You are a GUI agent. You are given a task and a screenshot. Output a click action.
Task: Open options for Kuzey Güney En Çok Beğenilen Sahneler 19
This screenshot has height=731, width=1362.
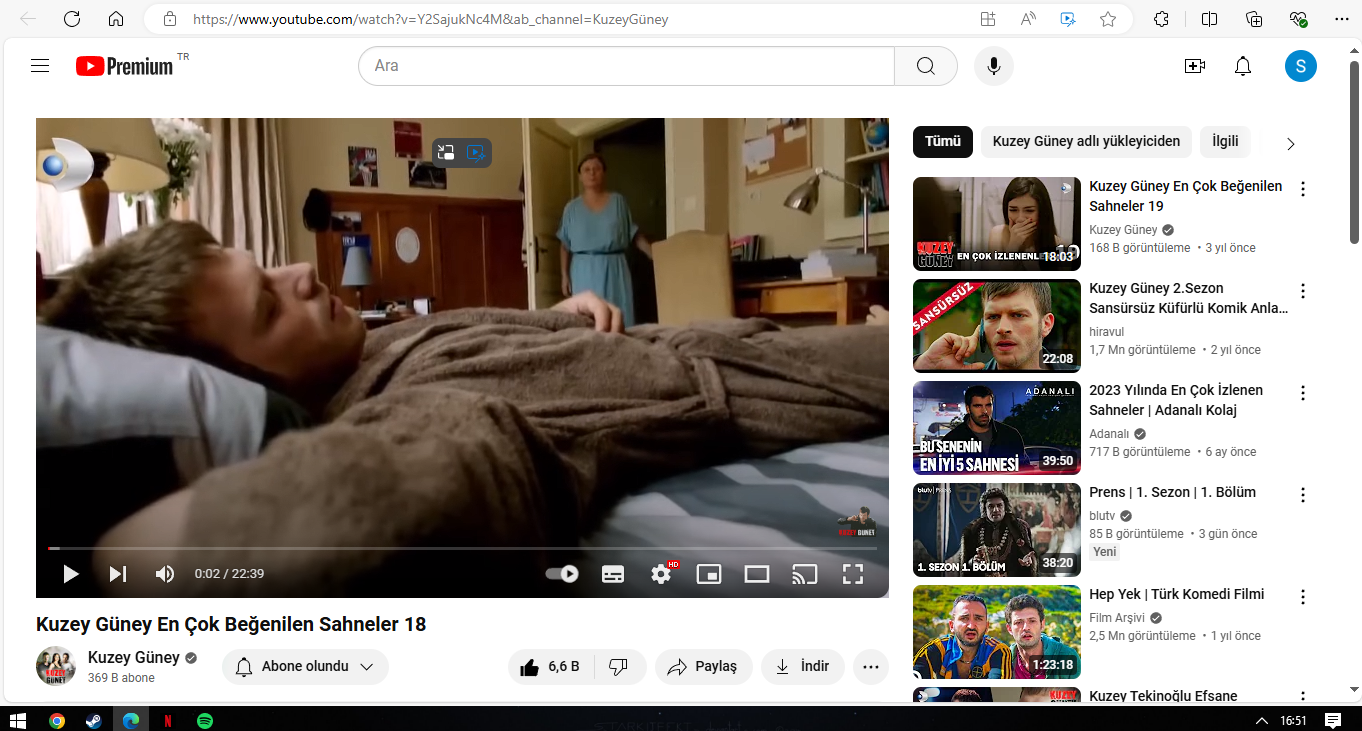[1303, 189]
